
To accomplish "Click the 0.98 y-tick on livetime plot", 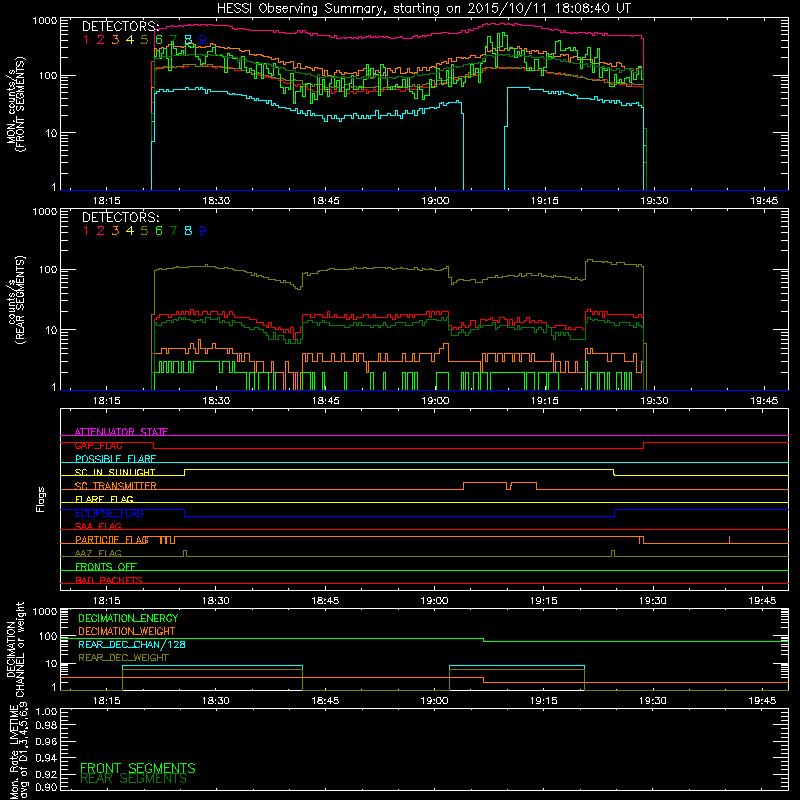I will pos(46,725).
